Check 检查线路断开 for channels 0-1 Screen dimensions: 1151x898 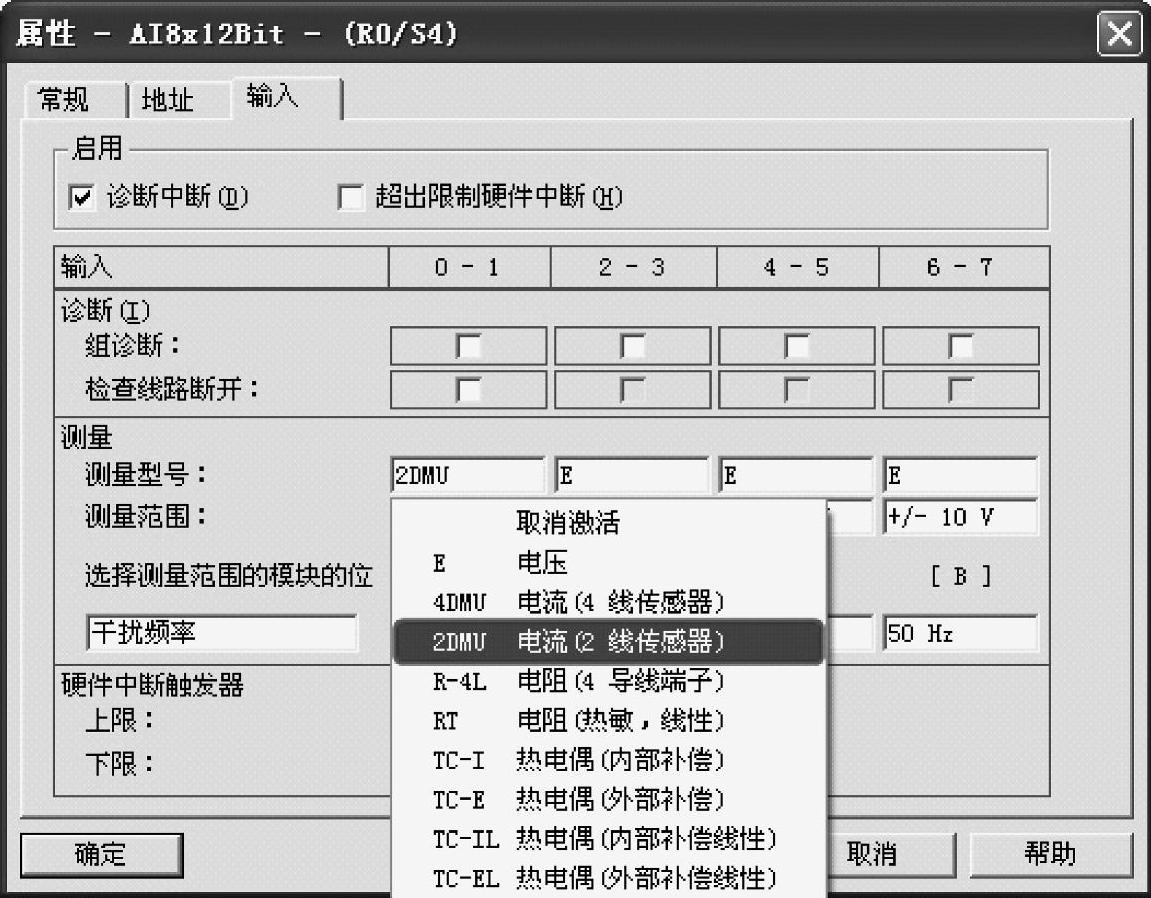468,389
